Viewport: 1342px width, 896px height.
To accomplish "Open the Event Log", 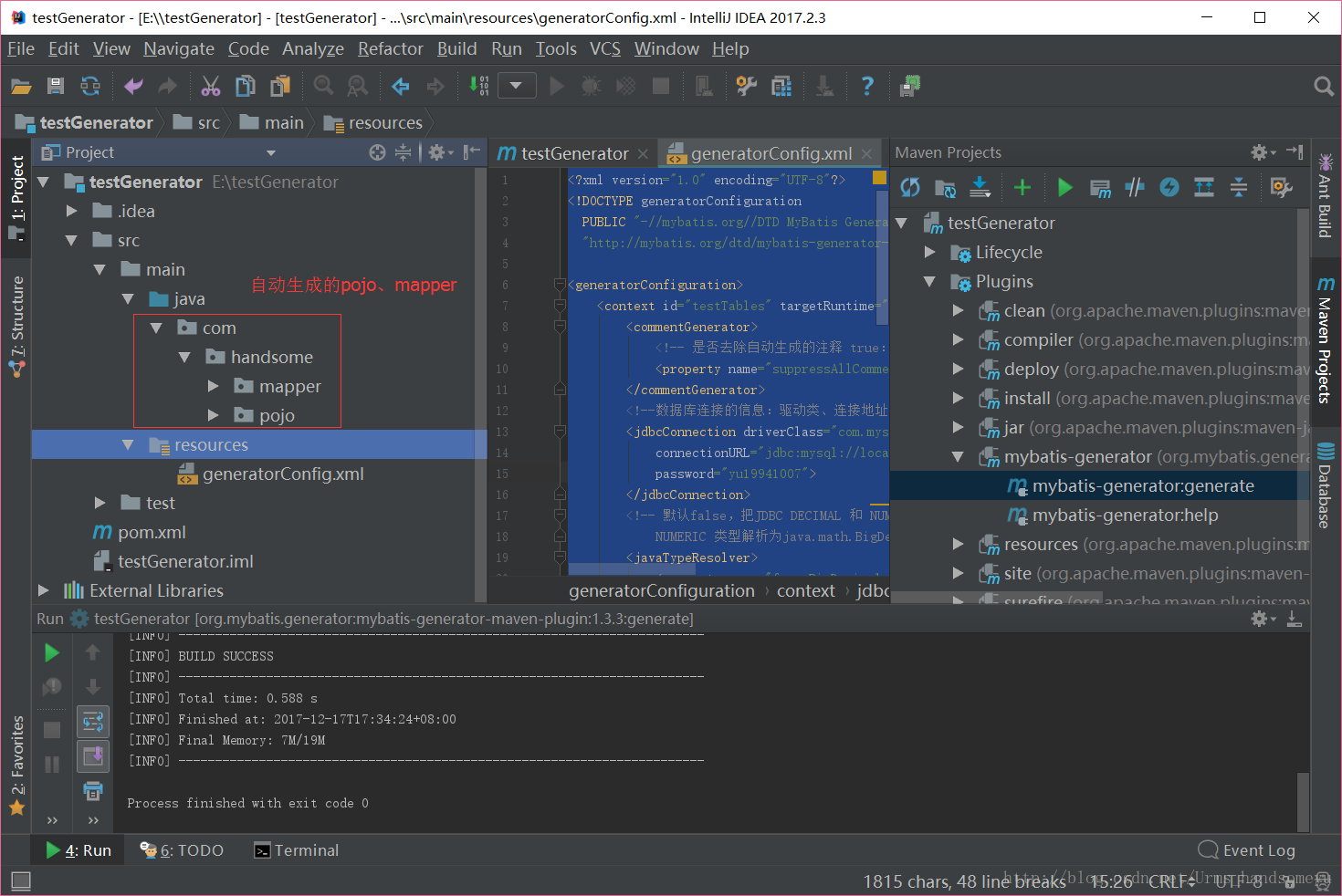I will [x=1246, y=850].
